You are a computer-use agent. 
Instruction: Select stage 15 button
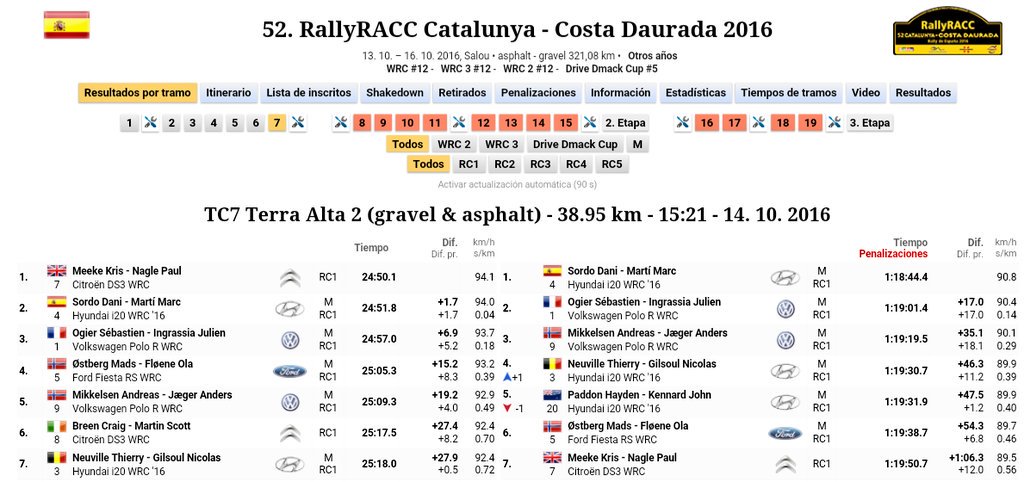coord(566,123)
